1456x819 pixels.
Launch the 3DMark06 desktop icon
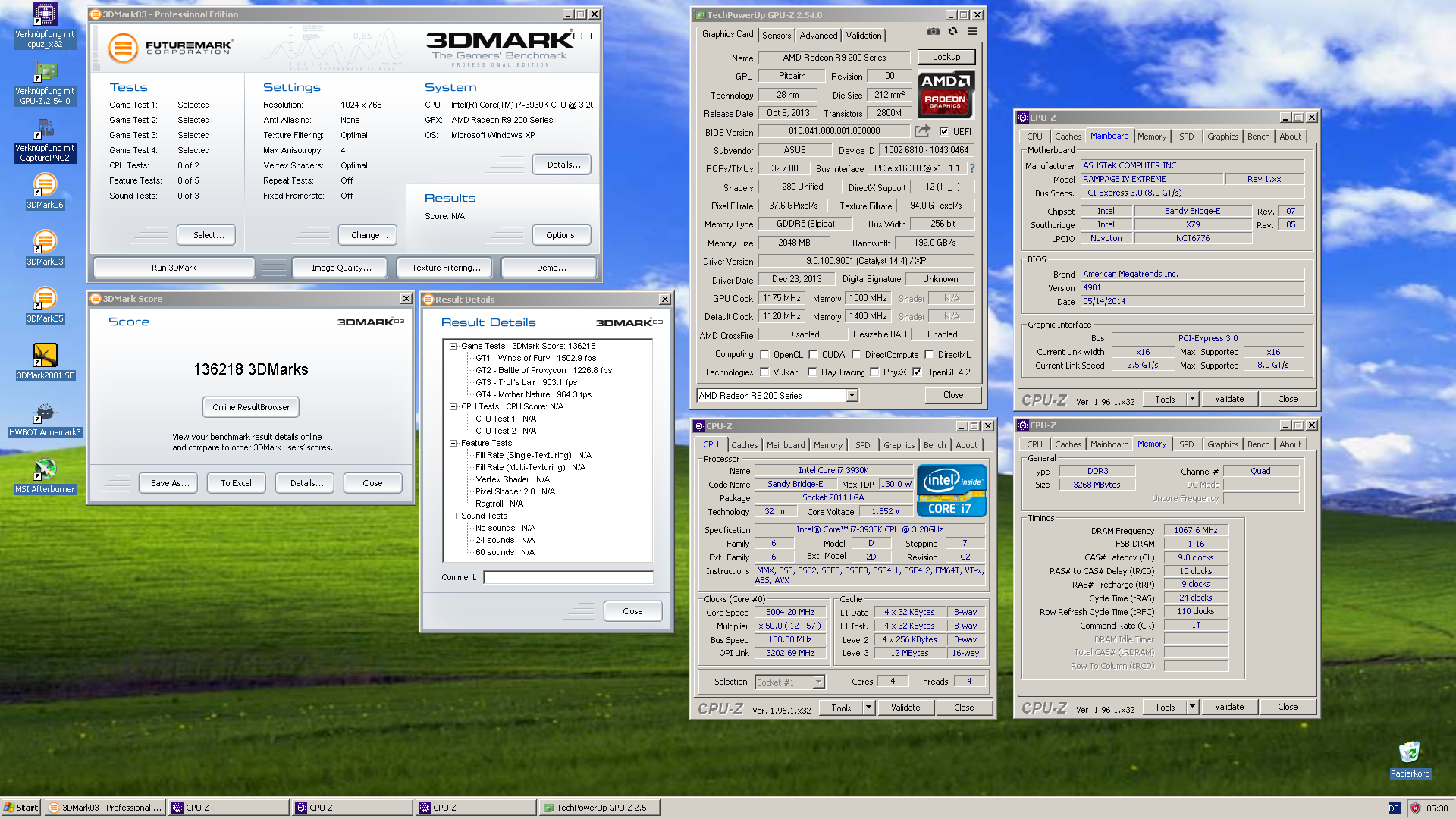45,191
